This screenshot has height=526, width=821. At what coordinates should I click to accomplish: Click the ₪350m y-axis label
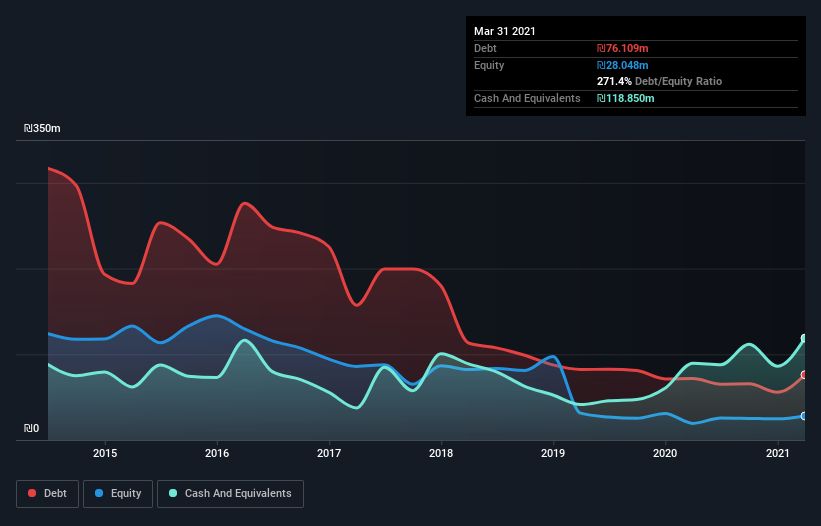click(x=42, y=128)
